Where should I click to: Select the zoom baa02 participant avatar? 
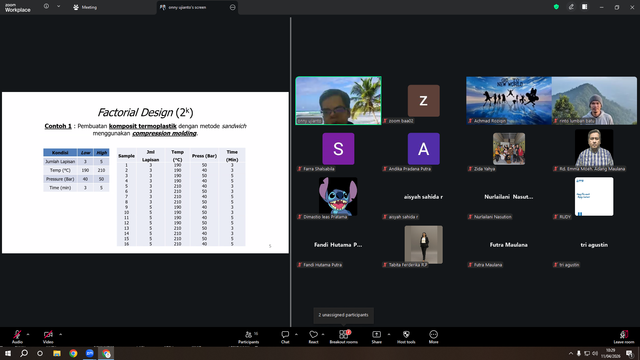[424, 100]
